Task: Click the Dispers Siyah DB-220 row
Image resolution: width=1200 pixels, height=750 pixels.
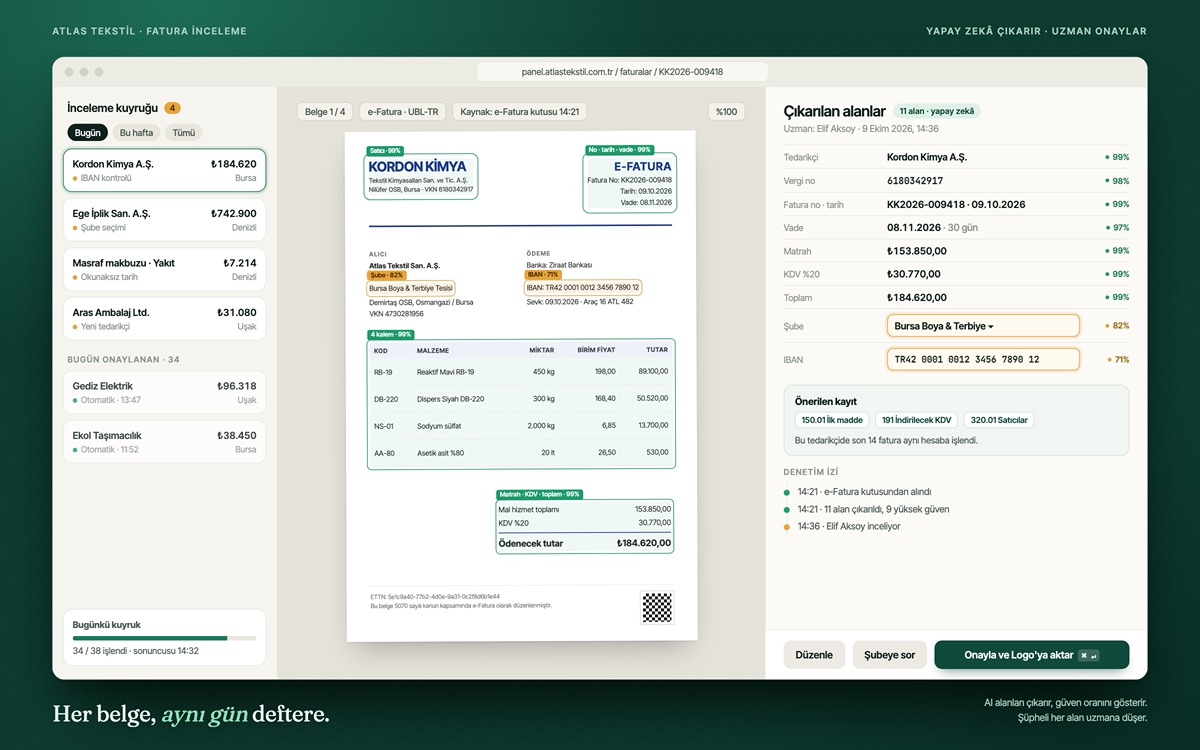Action: (x=521, y=398)
